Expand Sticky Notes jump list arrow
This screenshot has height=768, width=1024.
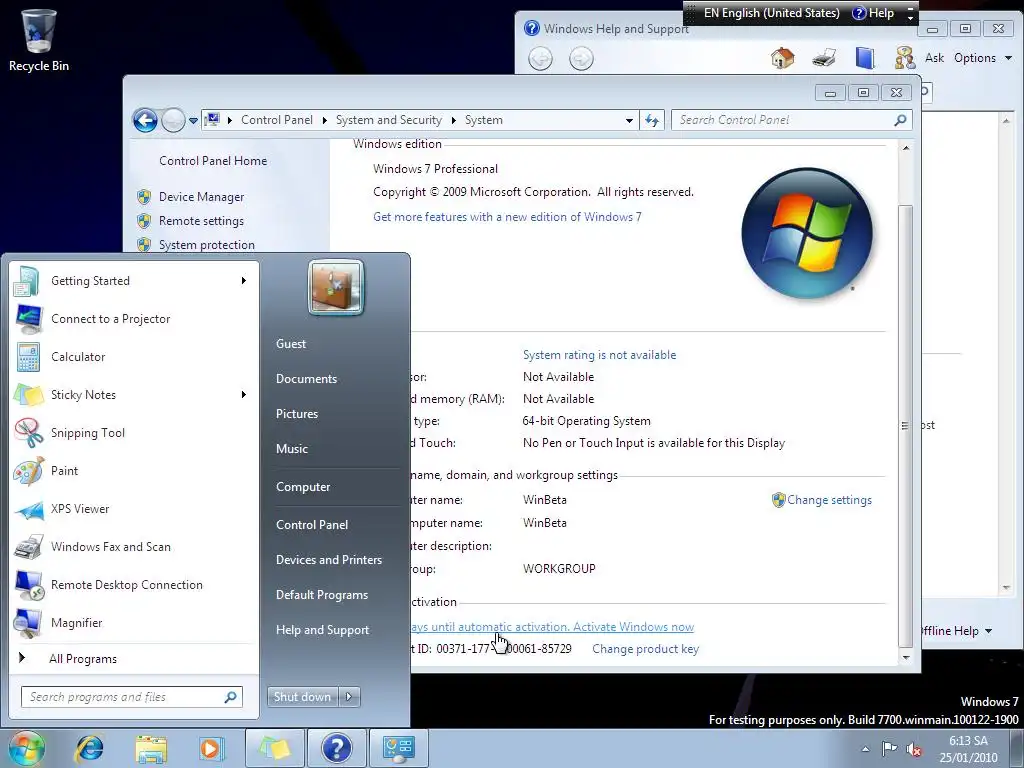click(244, 394)
